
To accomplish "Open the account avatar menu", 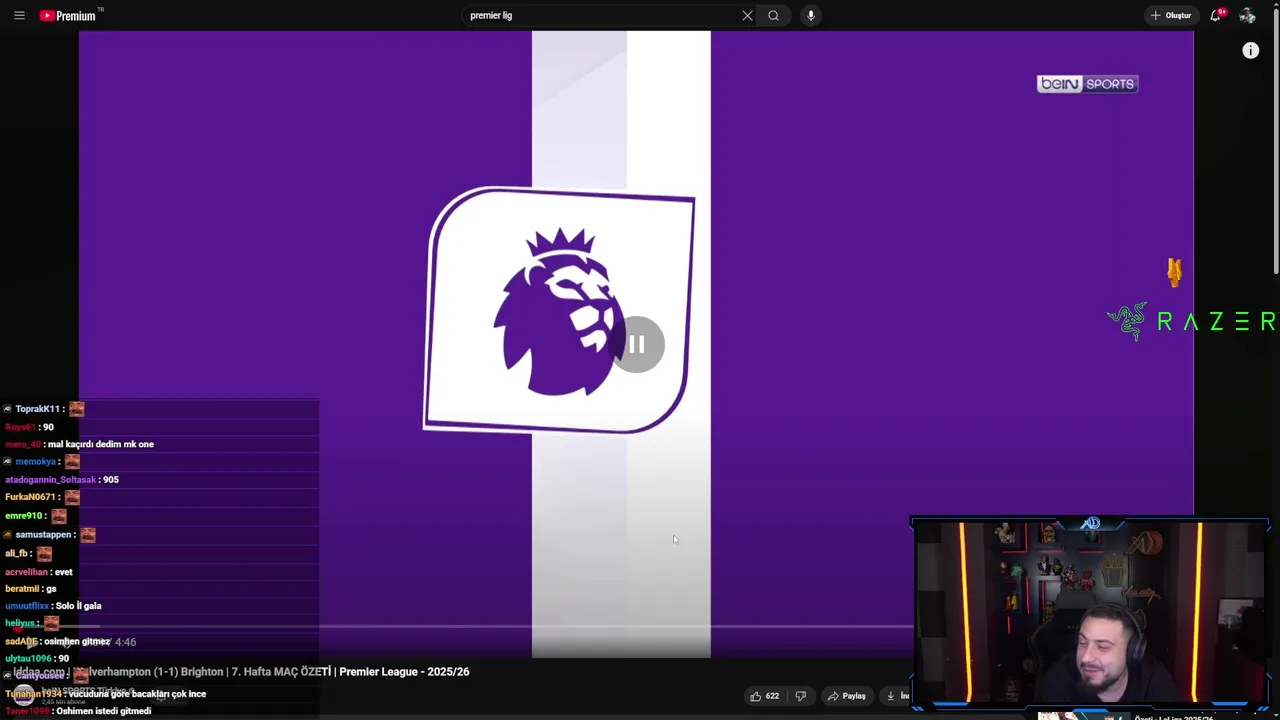I will (x=1247, y=15).
